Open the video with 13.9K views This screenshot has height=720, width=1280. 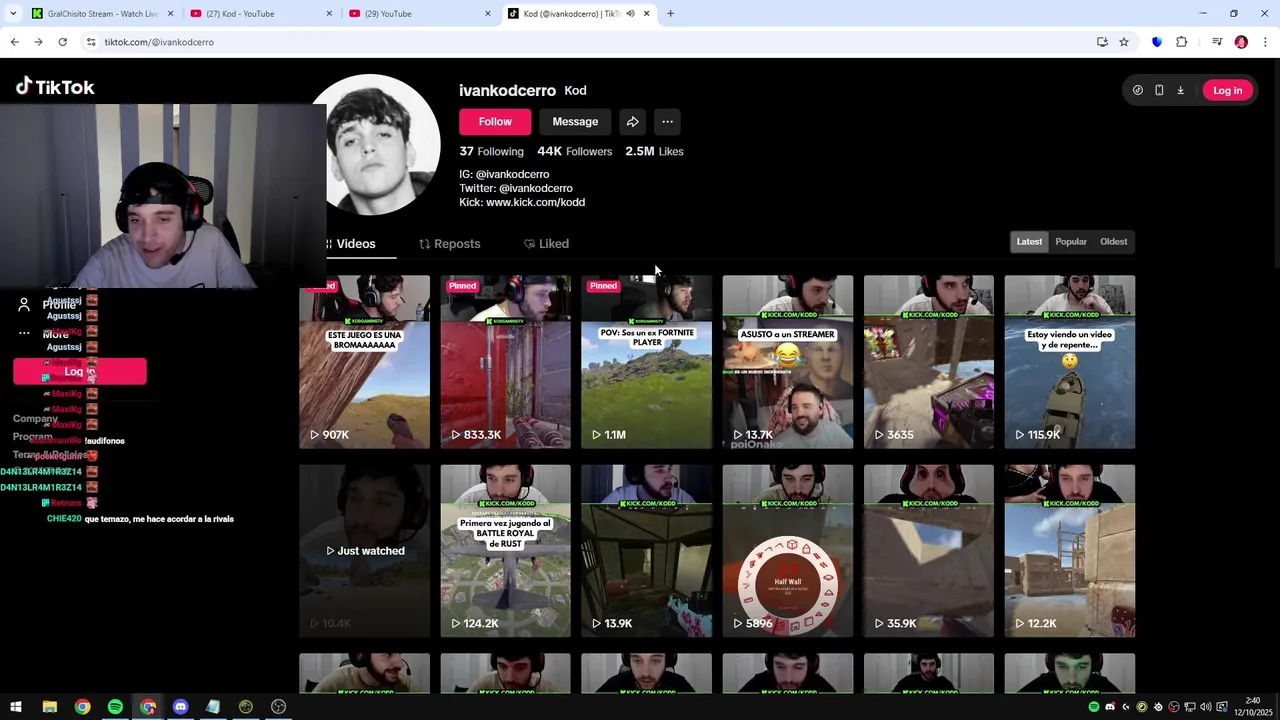click(646, 551)
